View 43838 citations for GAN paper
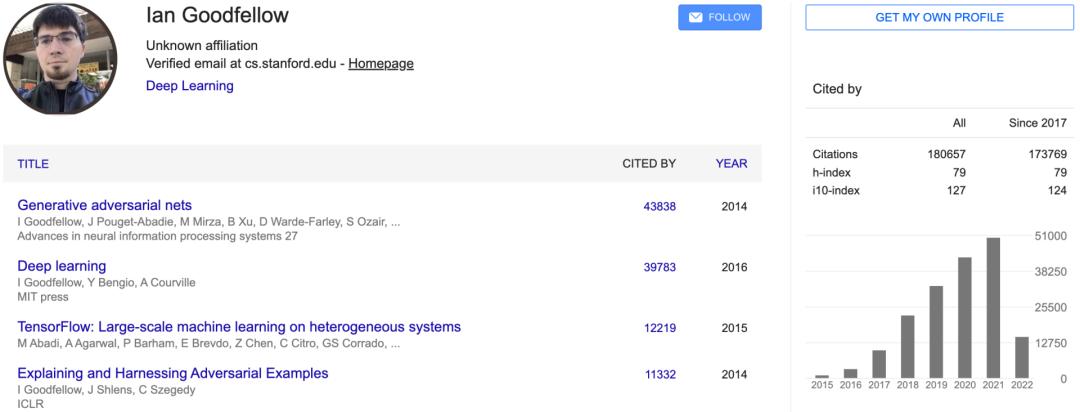The image size is (1080, 412). [660, 207]
